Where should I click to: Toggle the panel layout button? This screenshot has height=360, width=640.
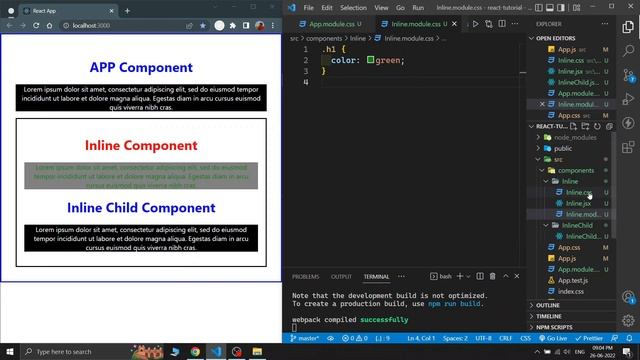550,7
